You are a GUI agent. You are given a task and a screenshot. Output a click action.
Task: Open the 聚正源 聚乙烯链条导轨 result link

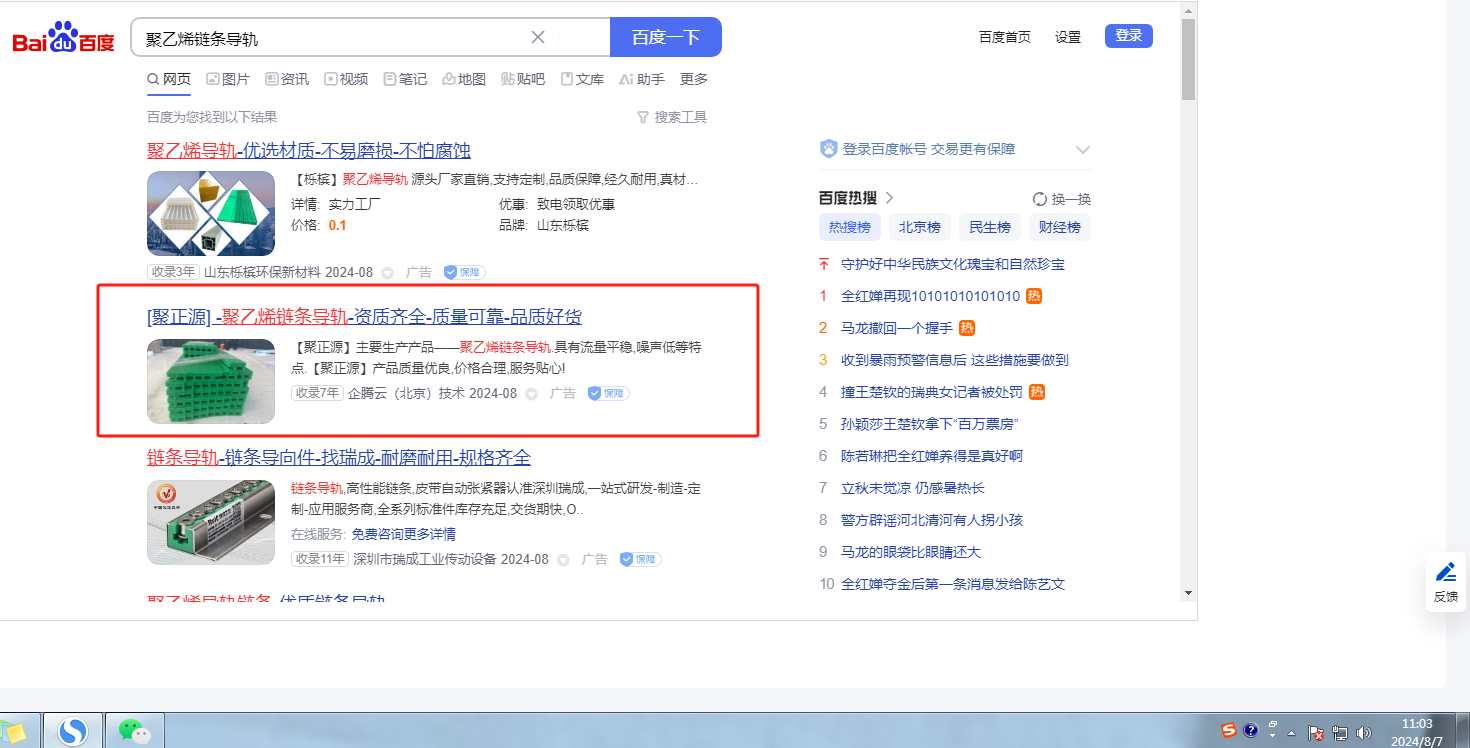364,317
